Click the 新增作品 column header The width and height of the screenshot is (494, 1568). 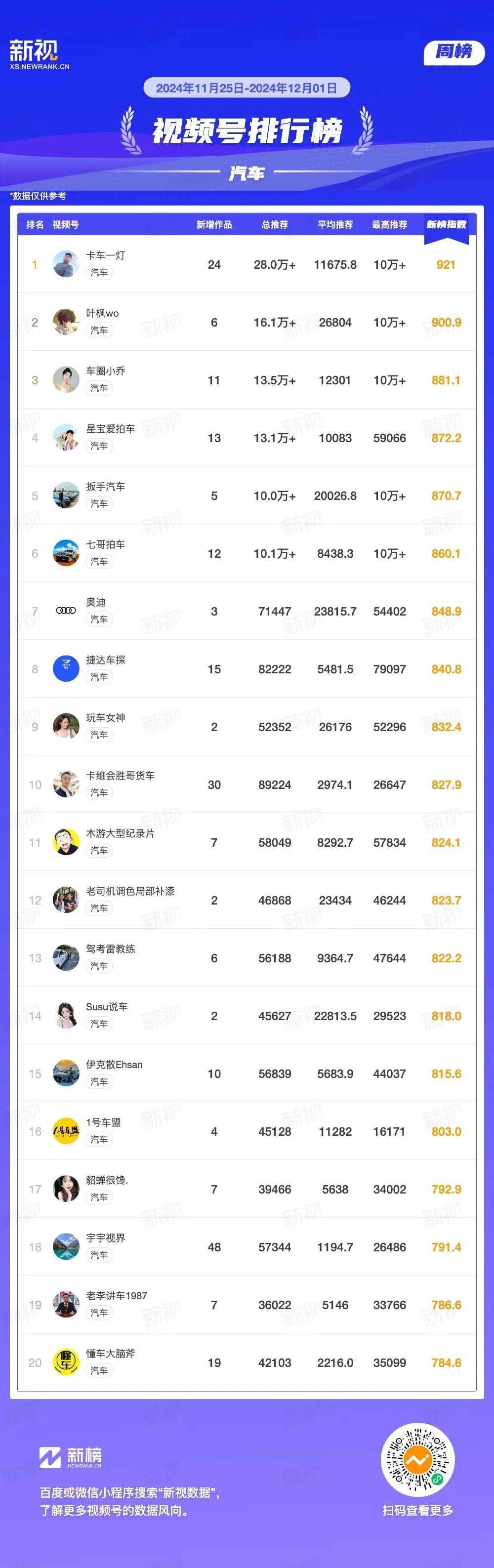(214, 225)
